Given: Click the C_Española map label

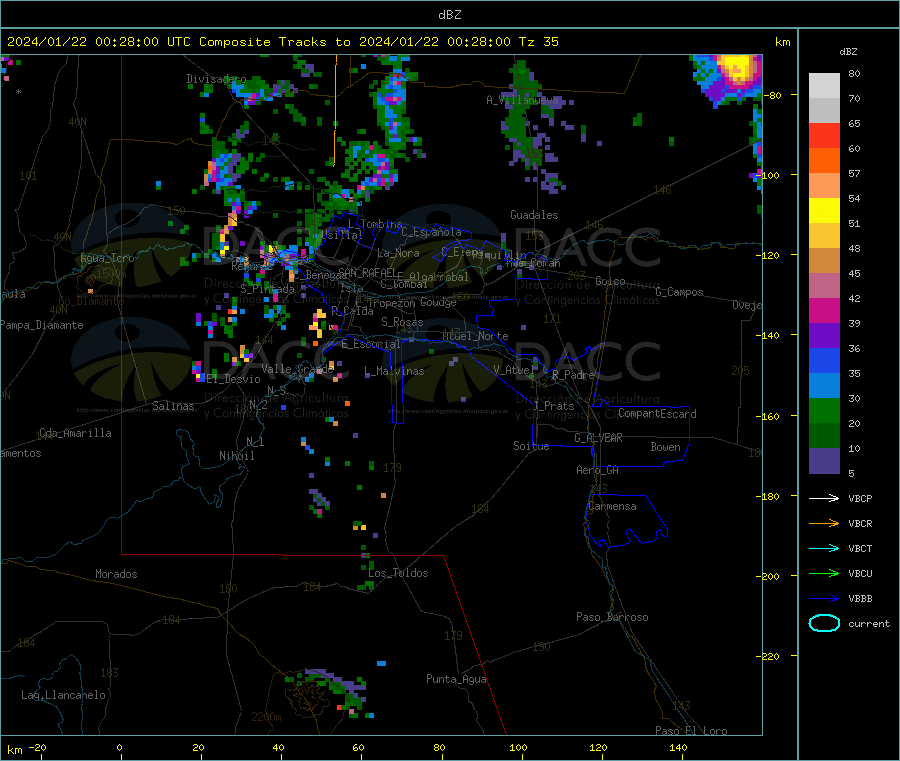Looking at the screenshot, I should point(431,232).
